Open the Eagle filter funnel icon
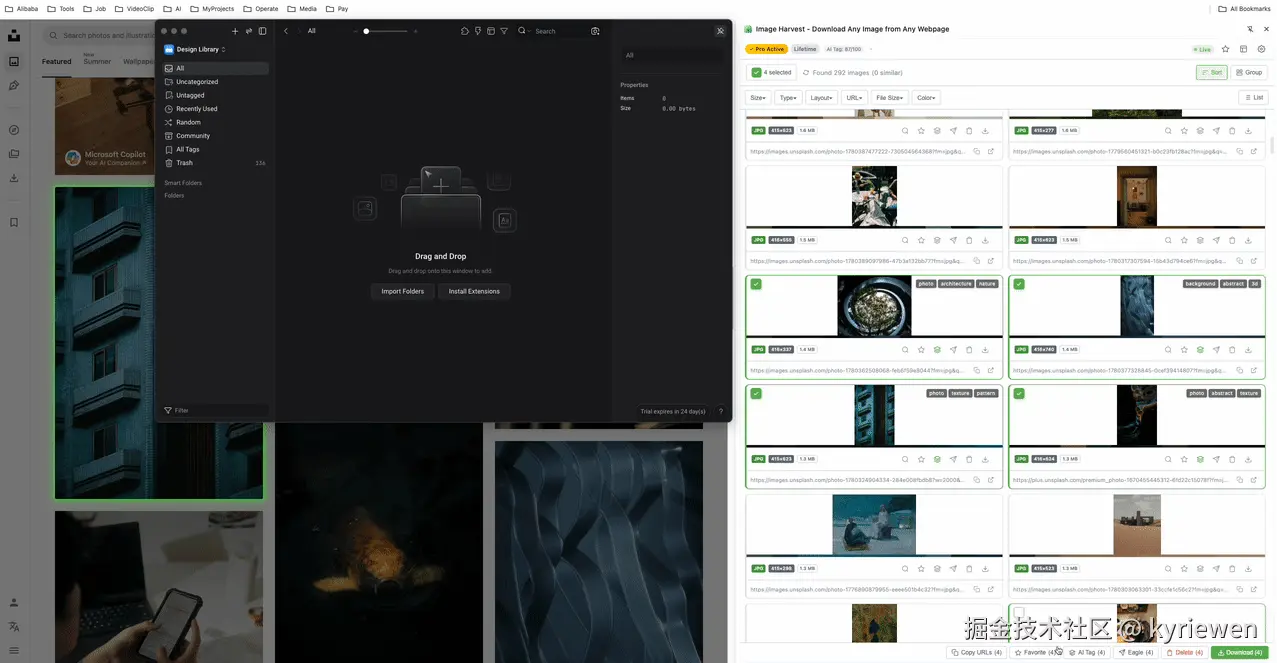This screenshot has height=663, width=1277. 503,31
